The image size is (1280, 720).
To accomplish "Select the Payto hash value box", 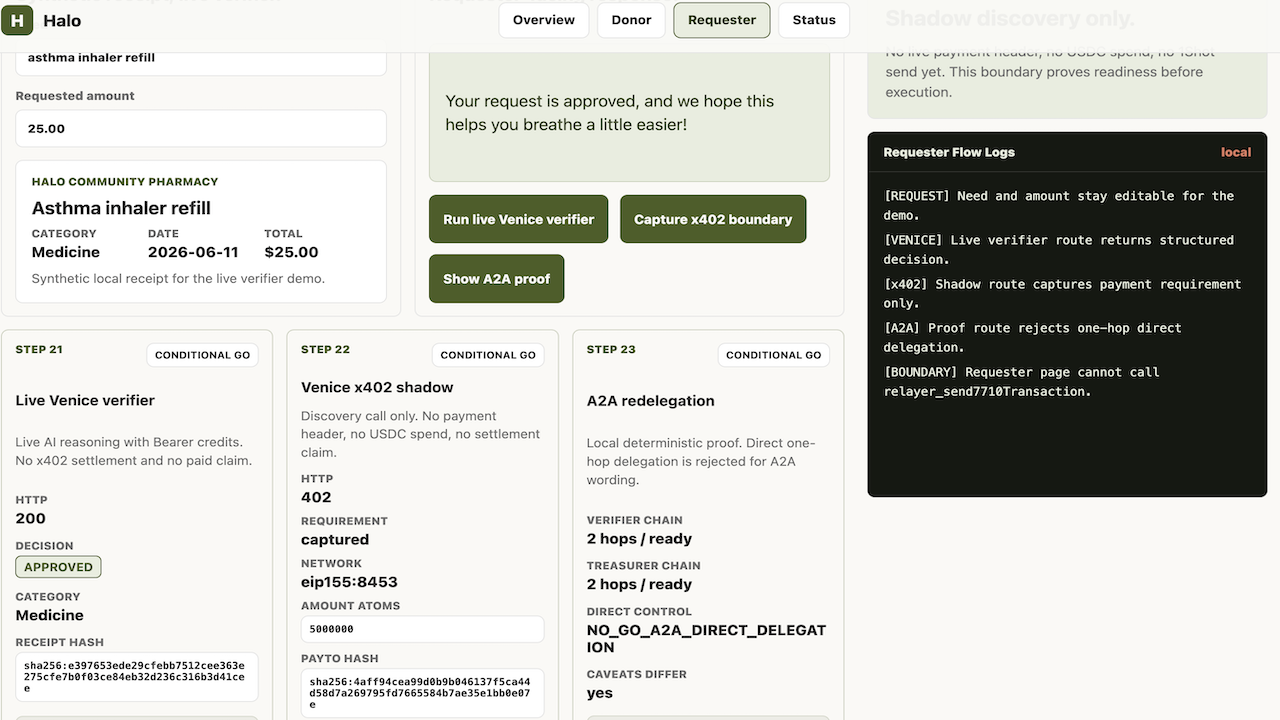I will tap(422, 693).
